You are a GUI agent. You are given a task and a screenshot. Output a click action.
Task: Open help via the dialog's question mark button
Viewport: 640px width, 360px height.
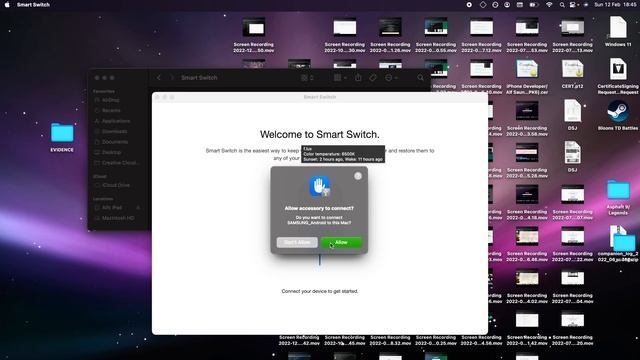pos(358,176)
